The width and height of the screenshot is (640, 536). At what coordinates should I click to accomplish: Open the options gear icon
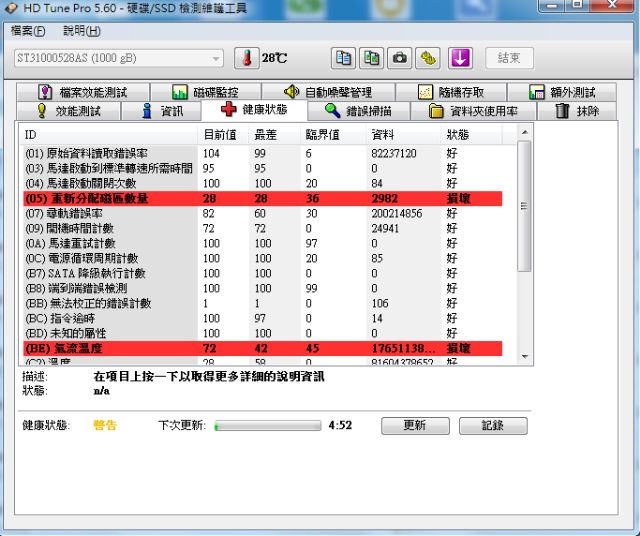pos(428,58)
